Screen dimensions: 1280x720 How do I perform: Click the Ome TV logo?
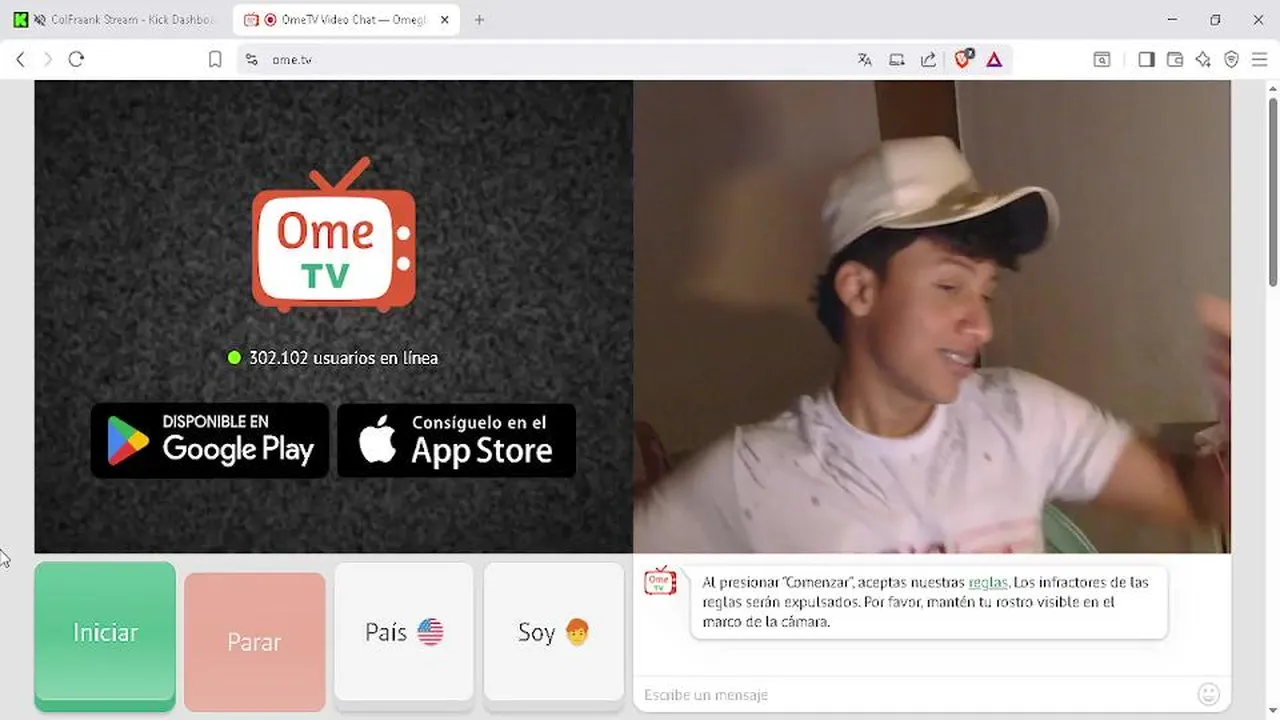[333, 235]
